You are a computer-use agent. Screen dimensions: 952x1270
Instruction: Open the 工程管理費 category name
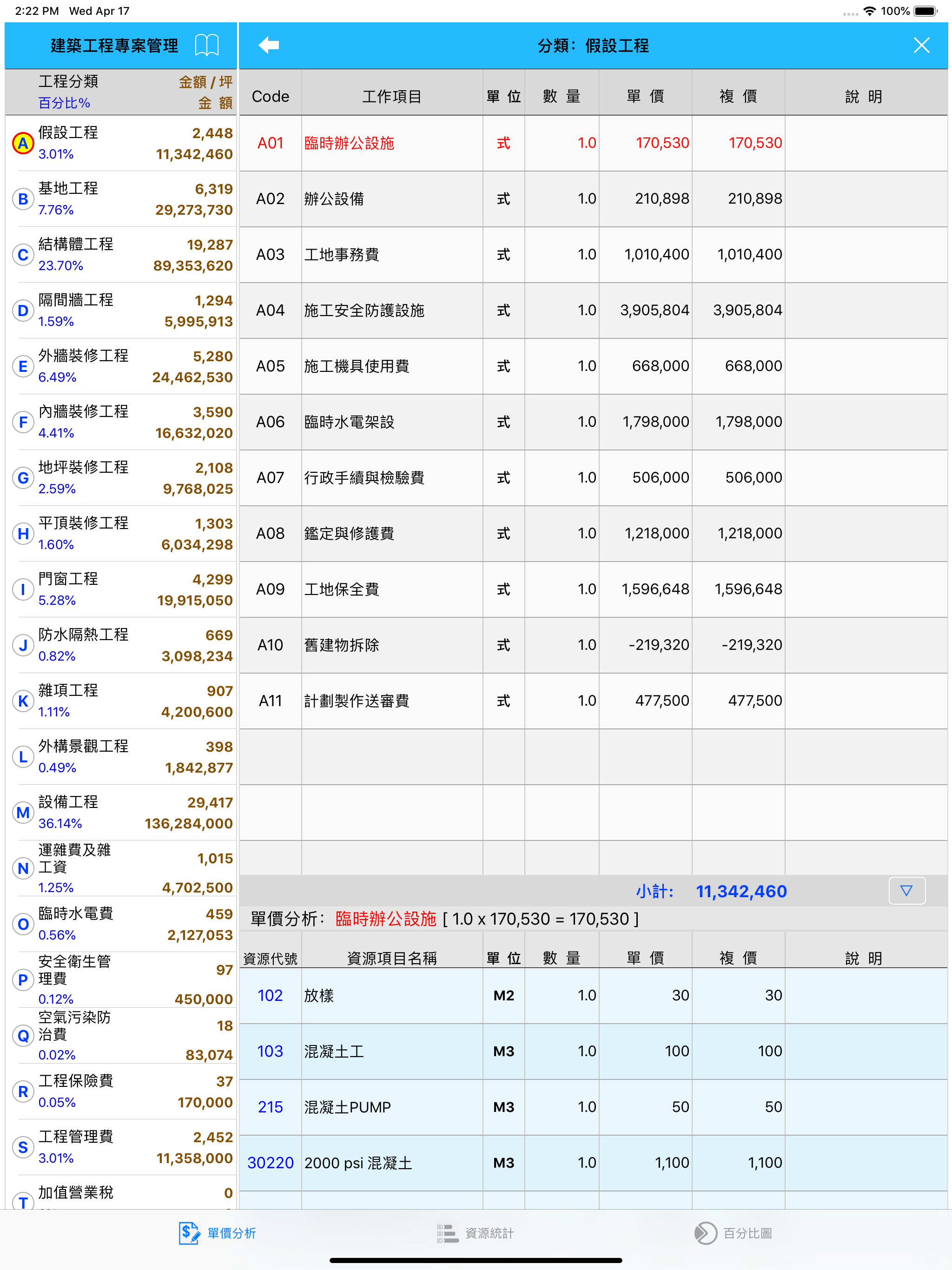point(76,1136)
